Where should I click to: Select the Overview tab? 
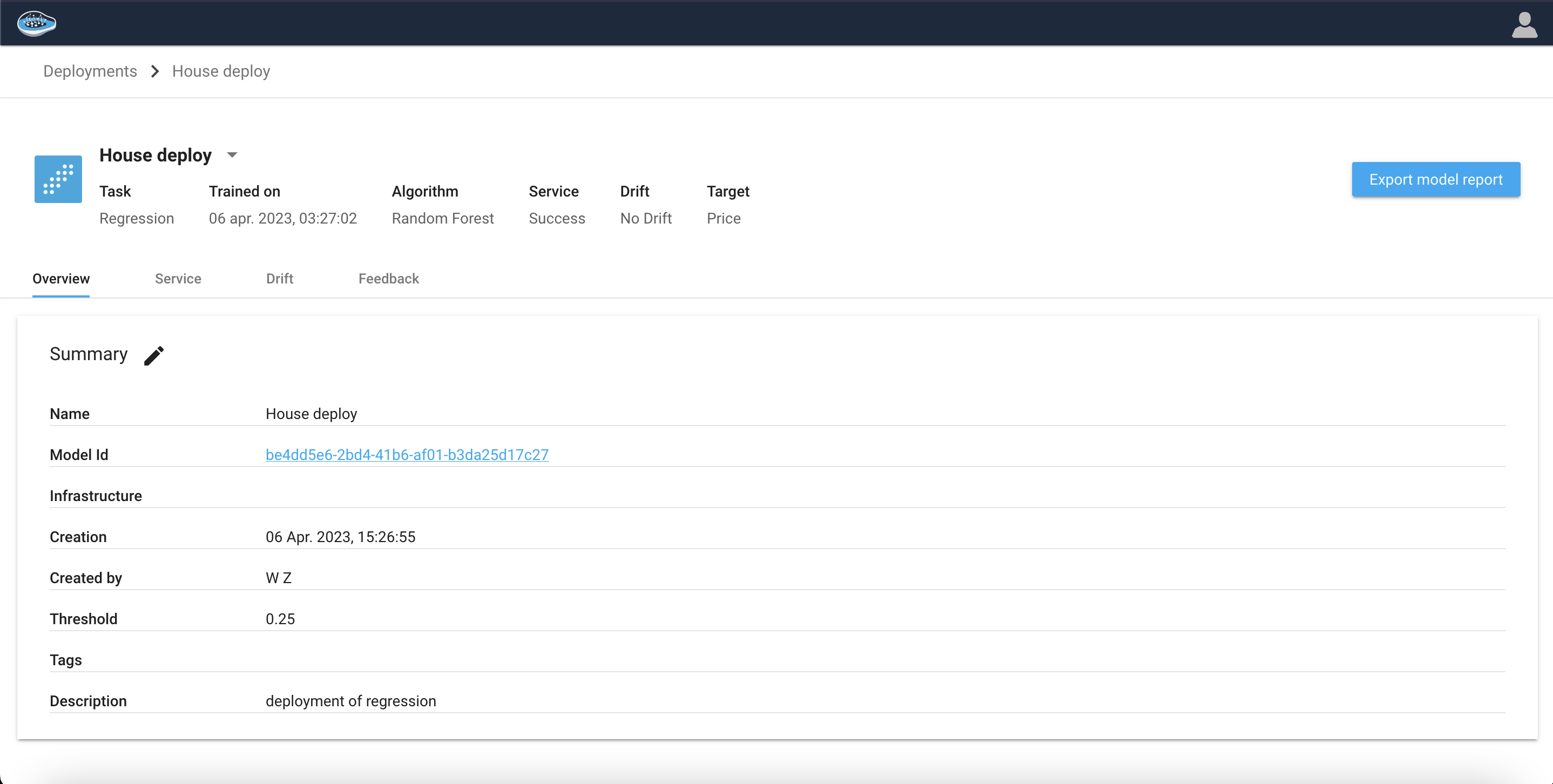(61, 279)
